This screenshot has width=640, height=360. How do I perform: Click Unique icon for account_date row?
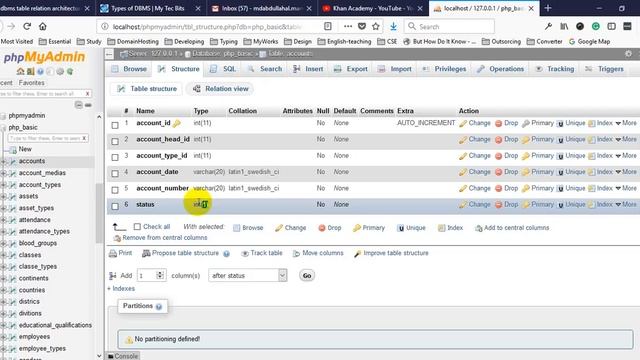click(560, 173)
